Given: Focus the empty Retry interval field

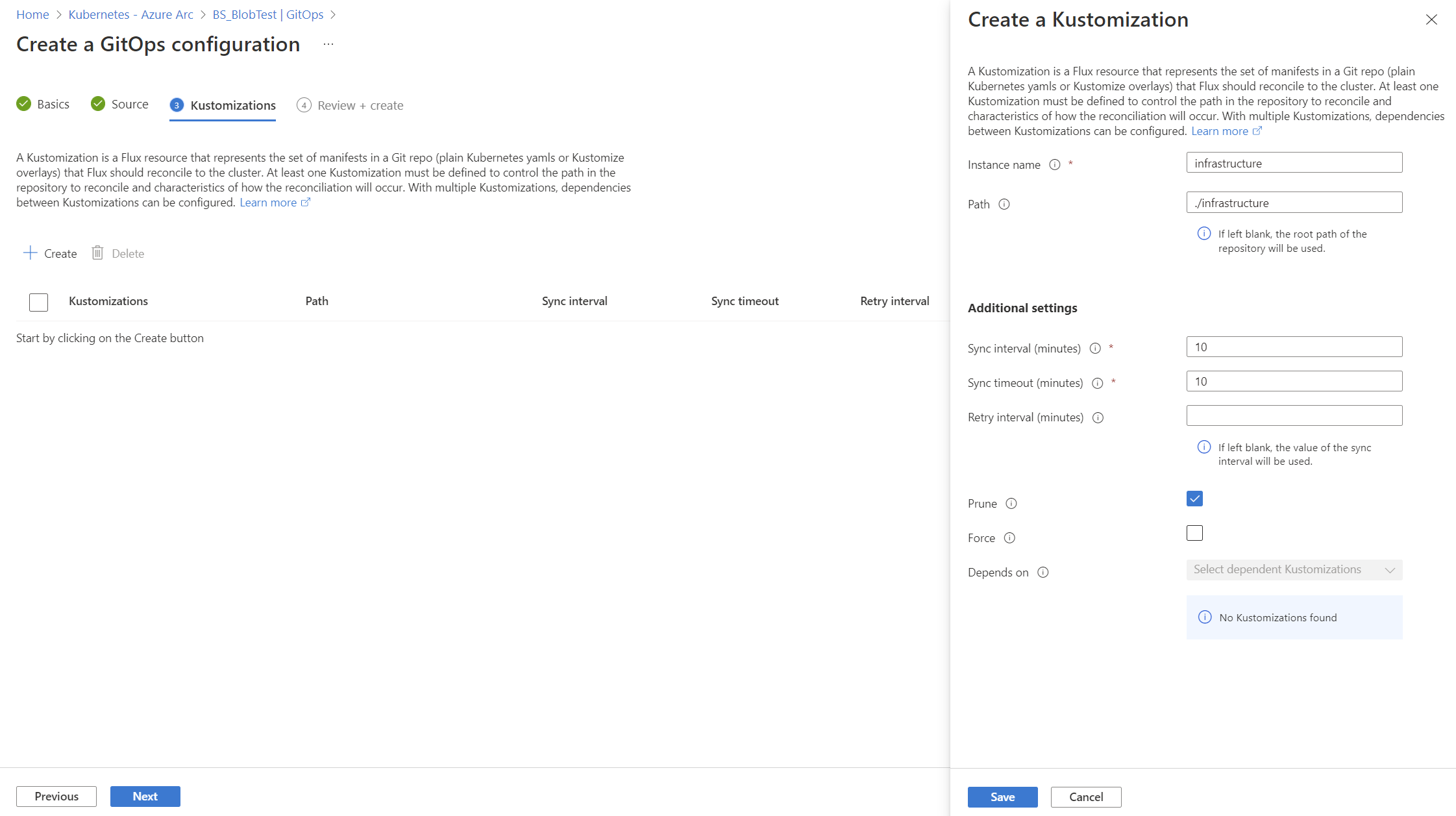Looking at the screenshot, I should [x=1294, y=415].
